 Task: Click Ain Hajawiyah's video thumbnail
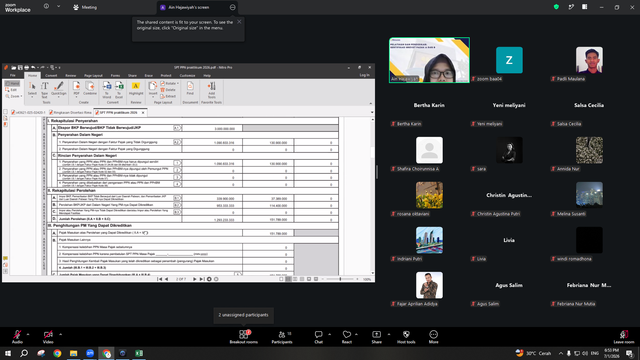[429, 60]
